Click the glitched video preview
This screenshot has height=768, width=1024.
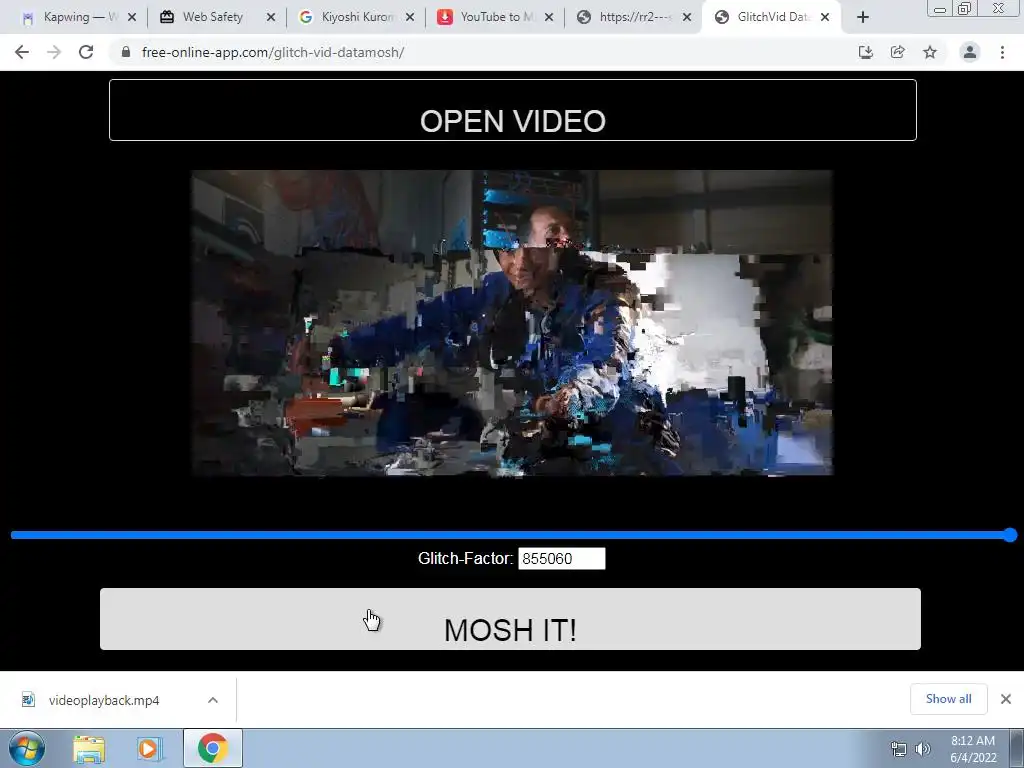[512, 323]
